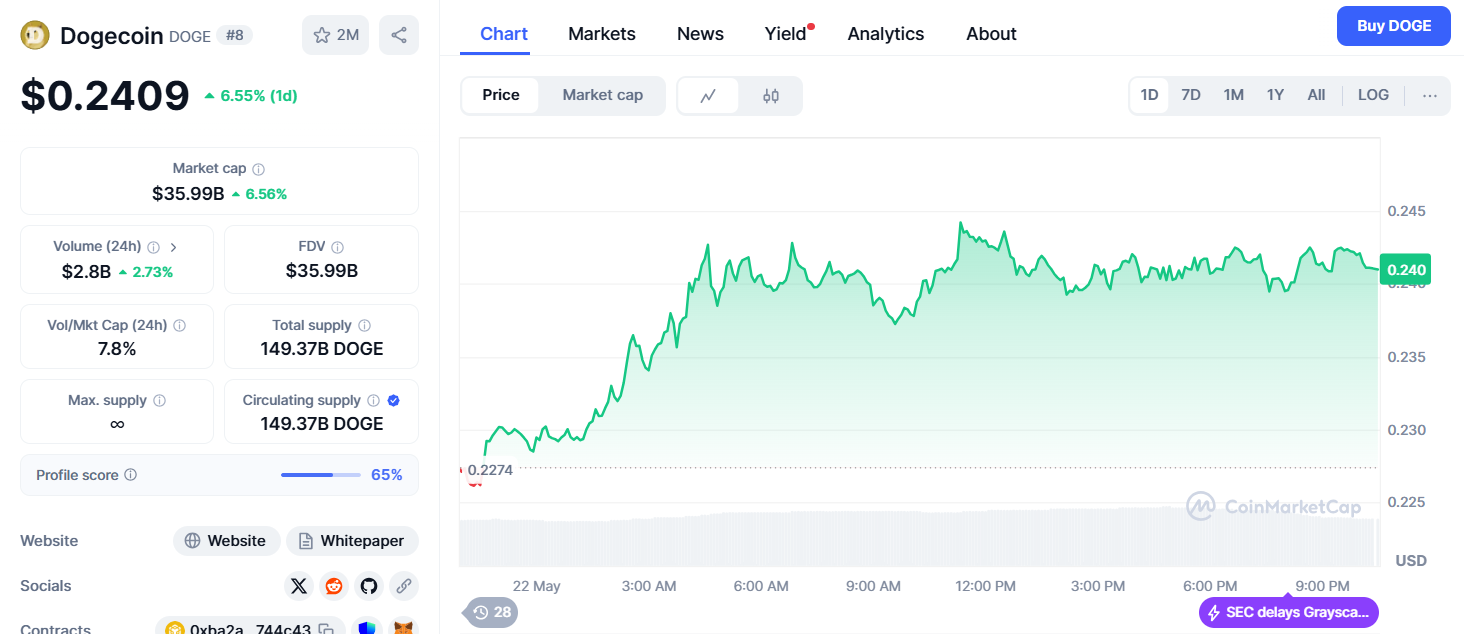Click the 22 May date axis label
This screenshot has width=1464, height=634.
[536, 586]
